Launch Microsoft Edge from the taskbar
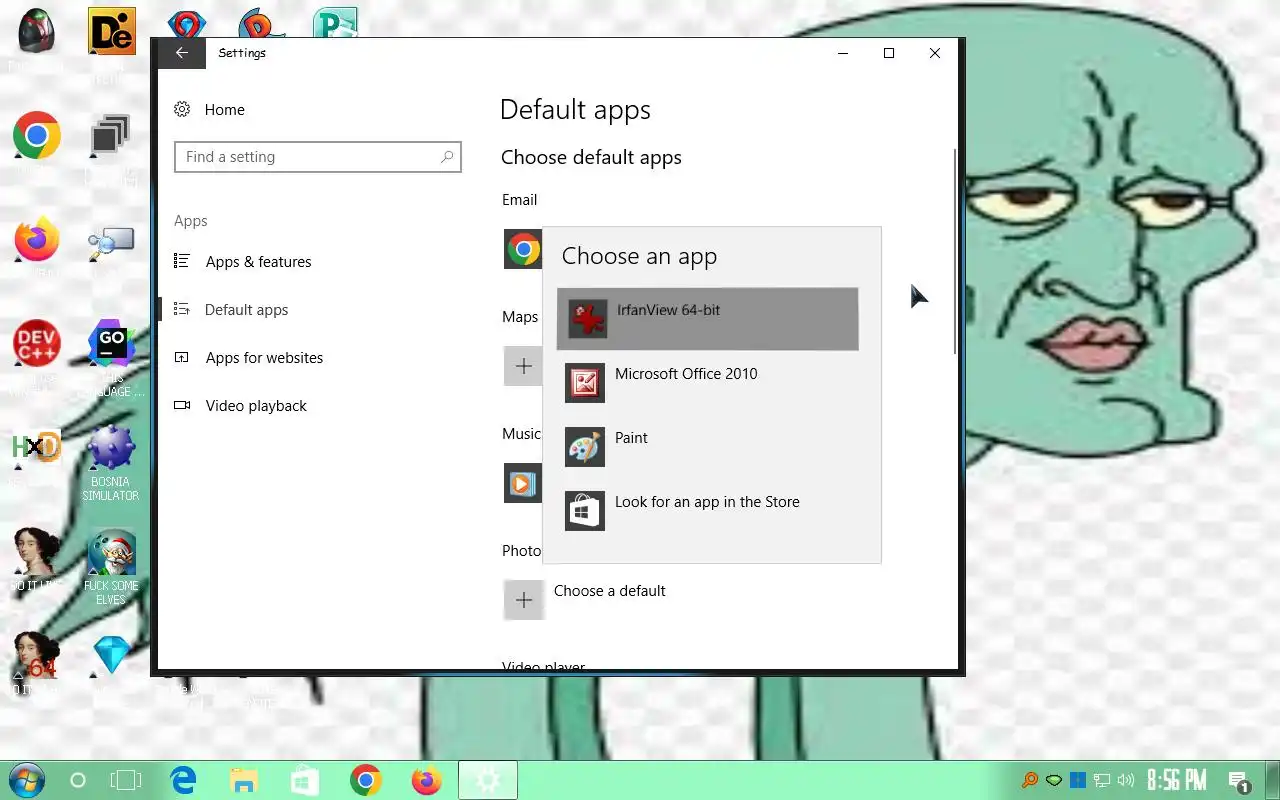1280x800 pixels. [184, 780]
